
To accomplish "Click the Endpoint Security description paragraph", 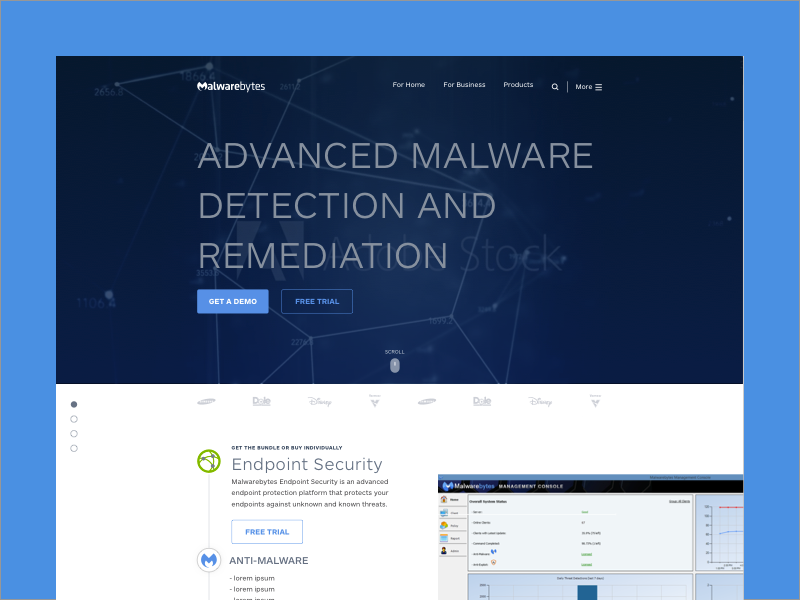I will coord(310,493).
